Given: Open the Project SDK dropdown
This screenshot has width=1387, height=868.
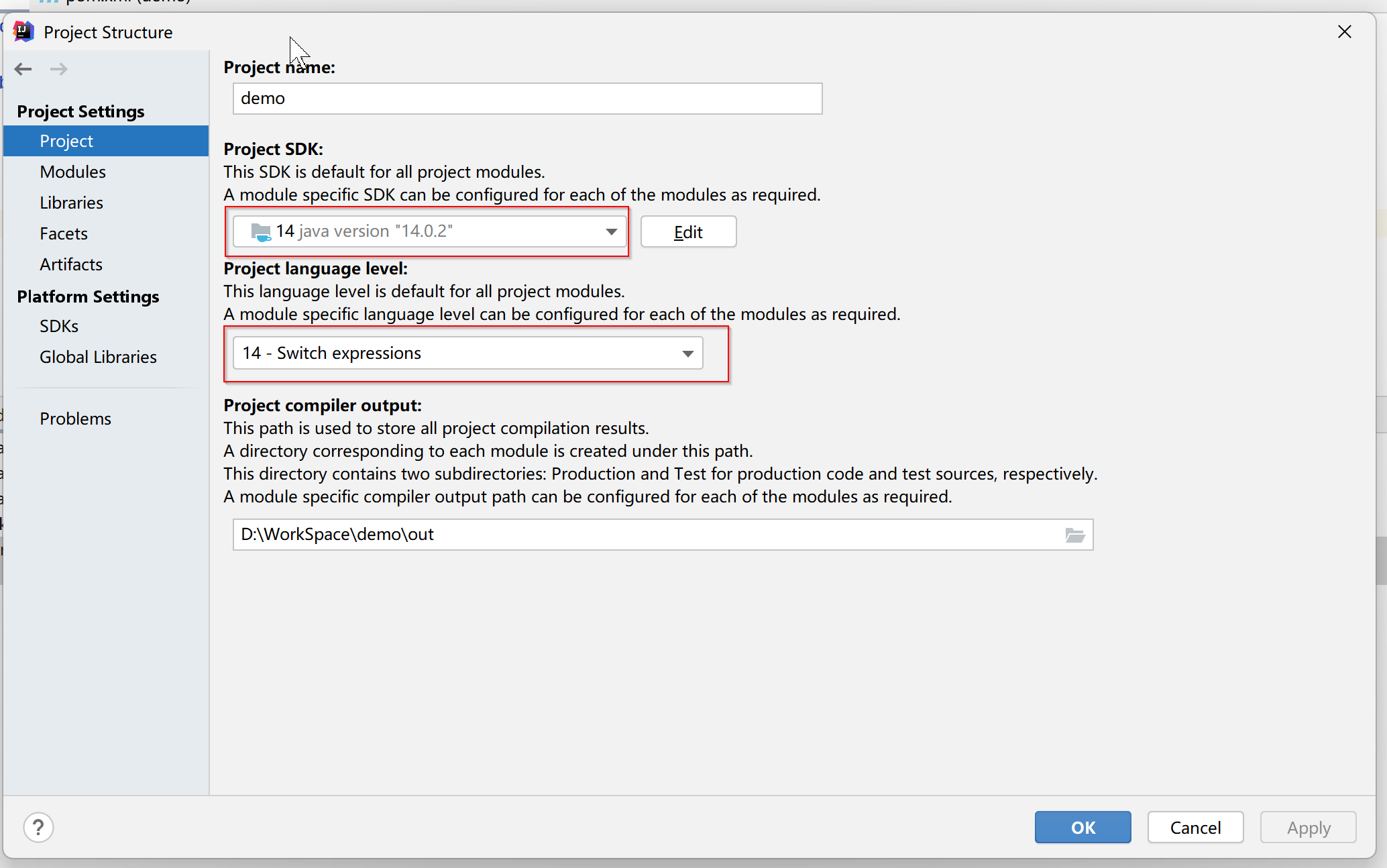Looking at the screenshot, I should click(x=429, y=231).
